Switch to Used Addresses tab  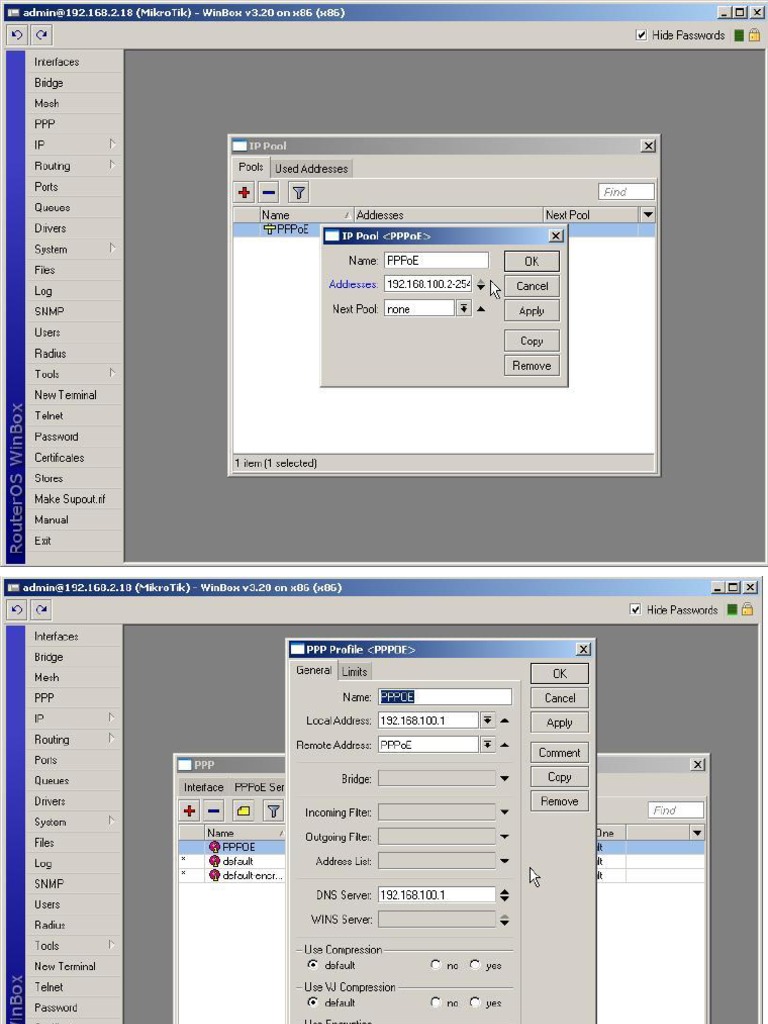click(312, 168)
